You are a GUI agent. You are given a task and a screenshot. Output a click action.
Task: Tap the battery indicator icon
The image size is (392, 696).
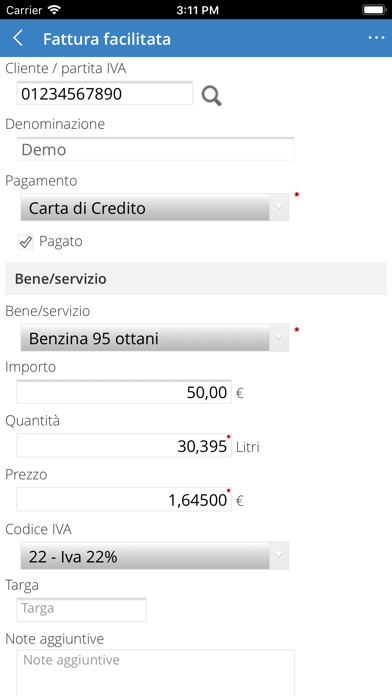tap(374, 9)
